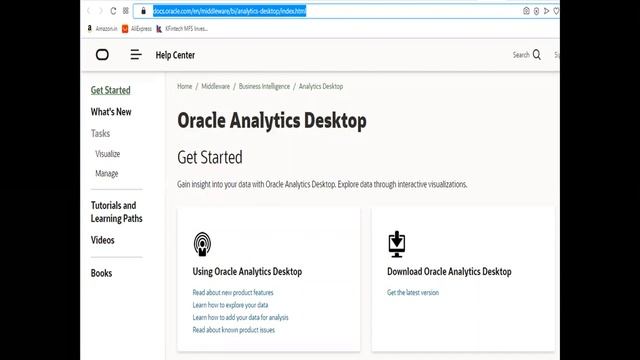The width and height of the screenshot is (640, 360).
Task: Open Visualize under Tasks
Action: click(x=107, y=154)
